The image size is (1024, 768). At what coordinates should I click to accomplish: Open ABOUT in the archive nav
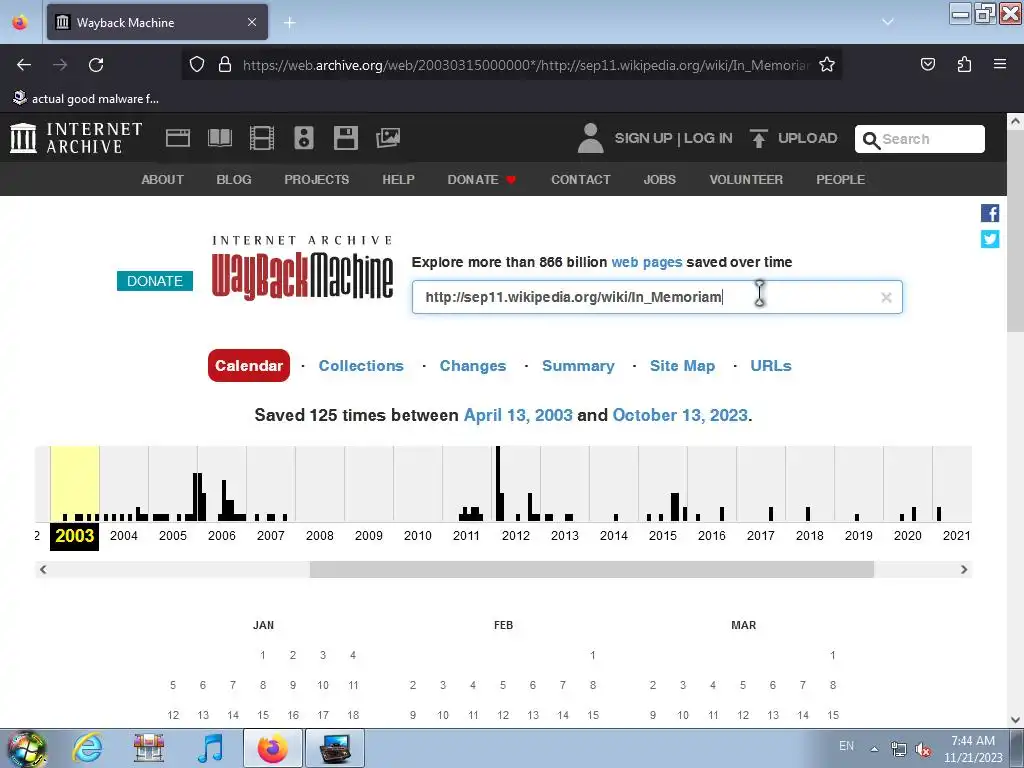(163, 180)
